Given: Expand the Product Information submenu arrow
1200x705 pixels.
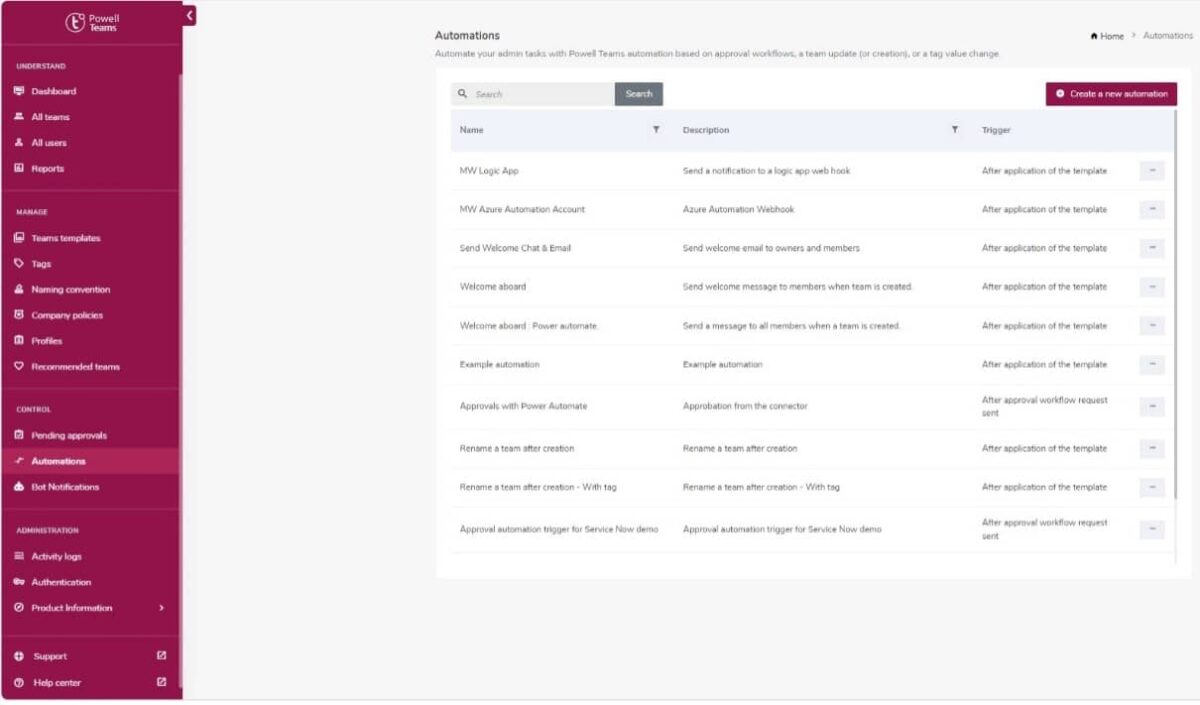Looking at the screenshot, I should [162, 608].
